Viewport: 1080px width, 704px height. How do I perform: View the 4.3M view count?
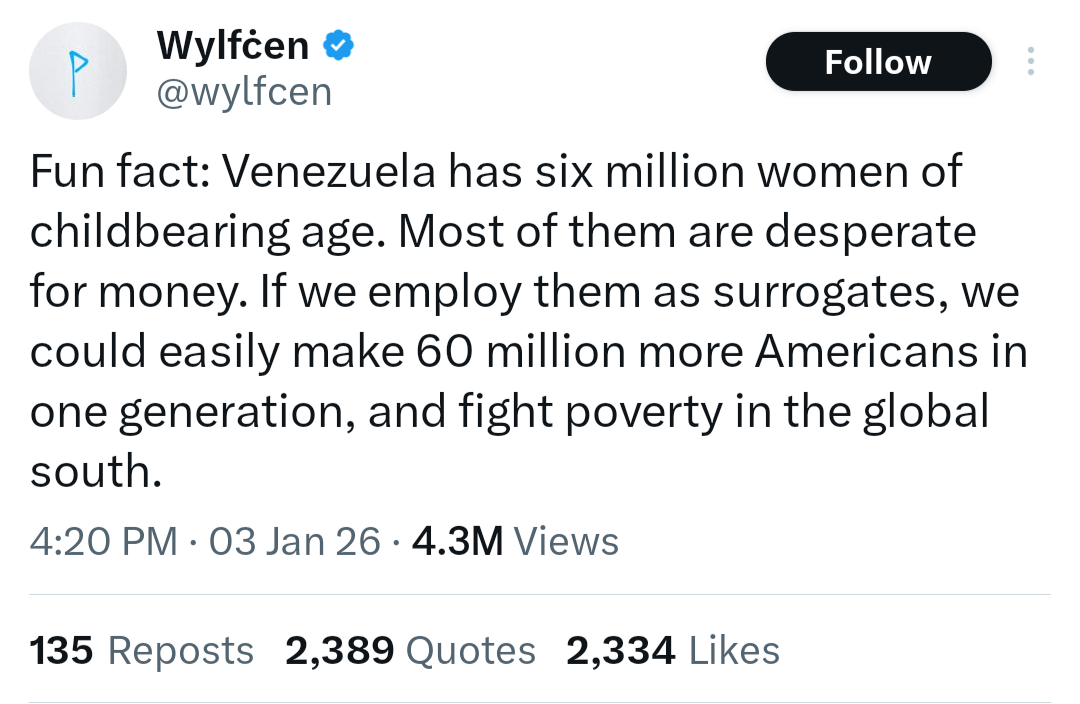(x=457, y=541)
